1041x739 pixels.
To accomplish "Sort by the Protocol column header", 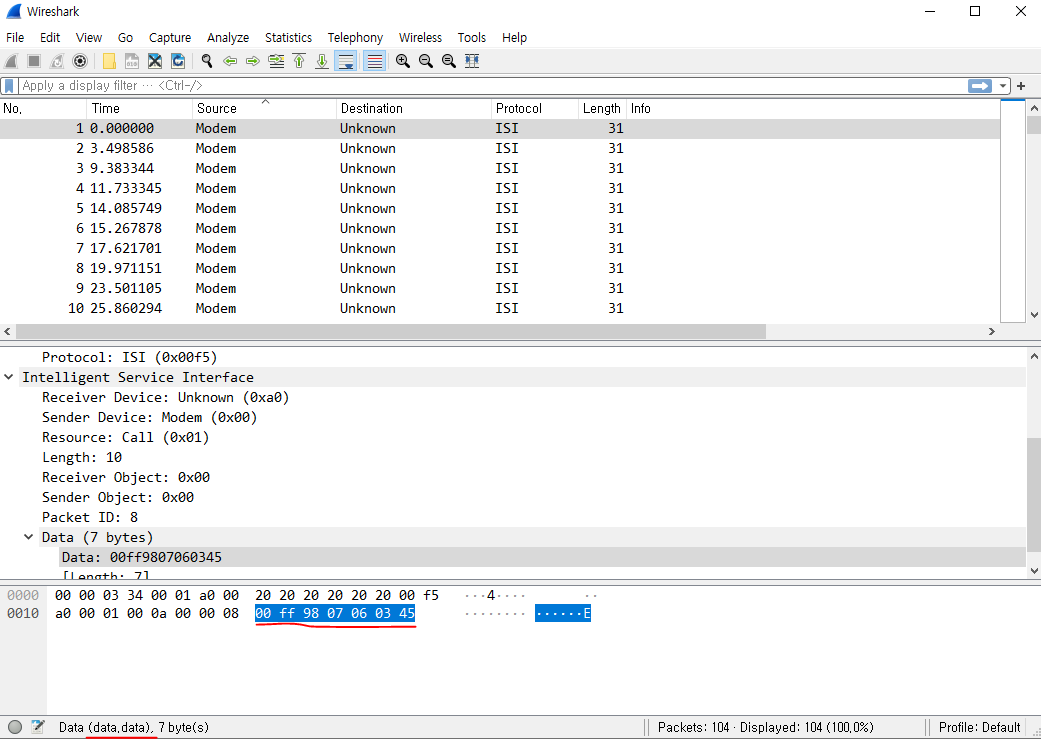I will pos(535,109).
